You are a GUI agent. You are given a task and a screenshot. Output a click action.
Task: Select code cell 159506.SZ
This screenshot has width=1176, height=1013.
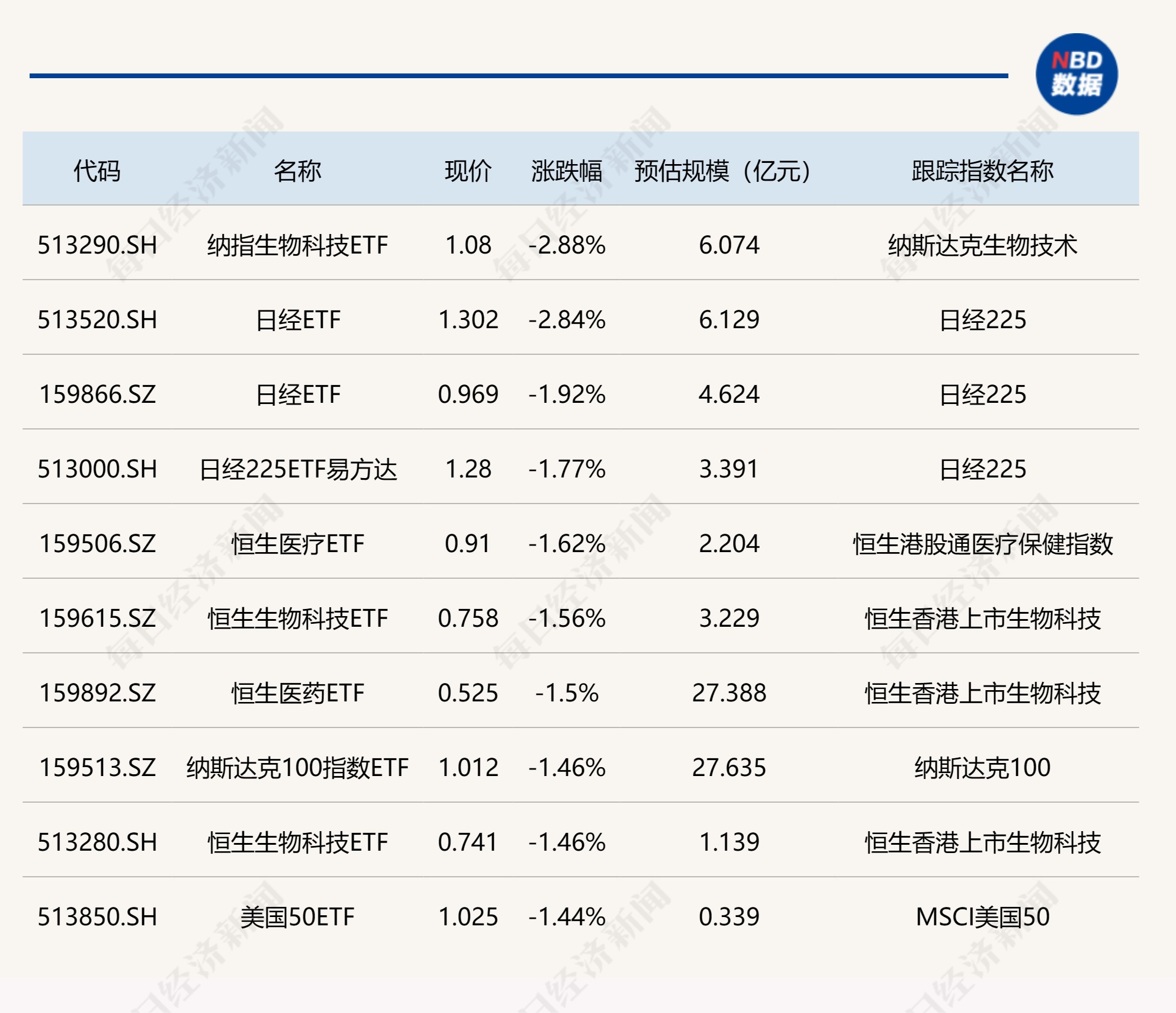98,544
